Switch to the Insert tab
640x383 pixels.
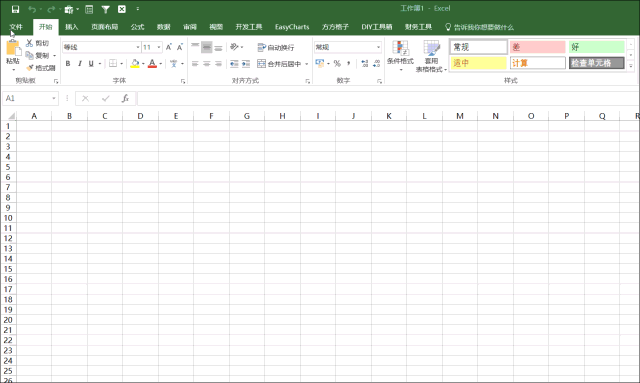(71, 27)
